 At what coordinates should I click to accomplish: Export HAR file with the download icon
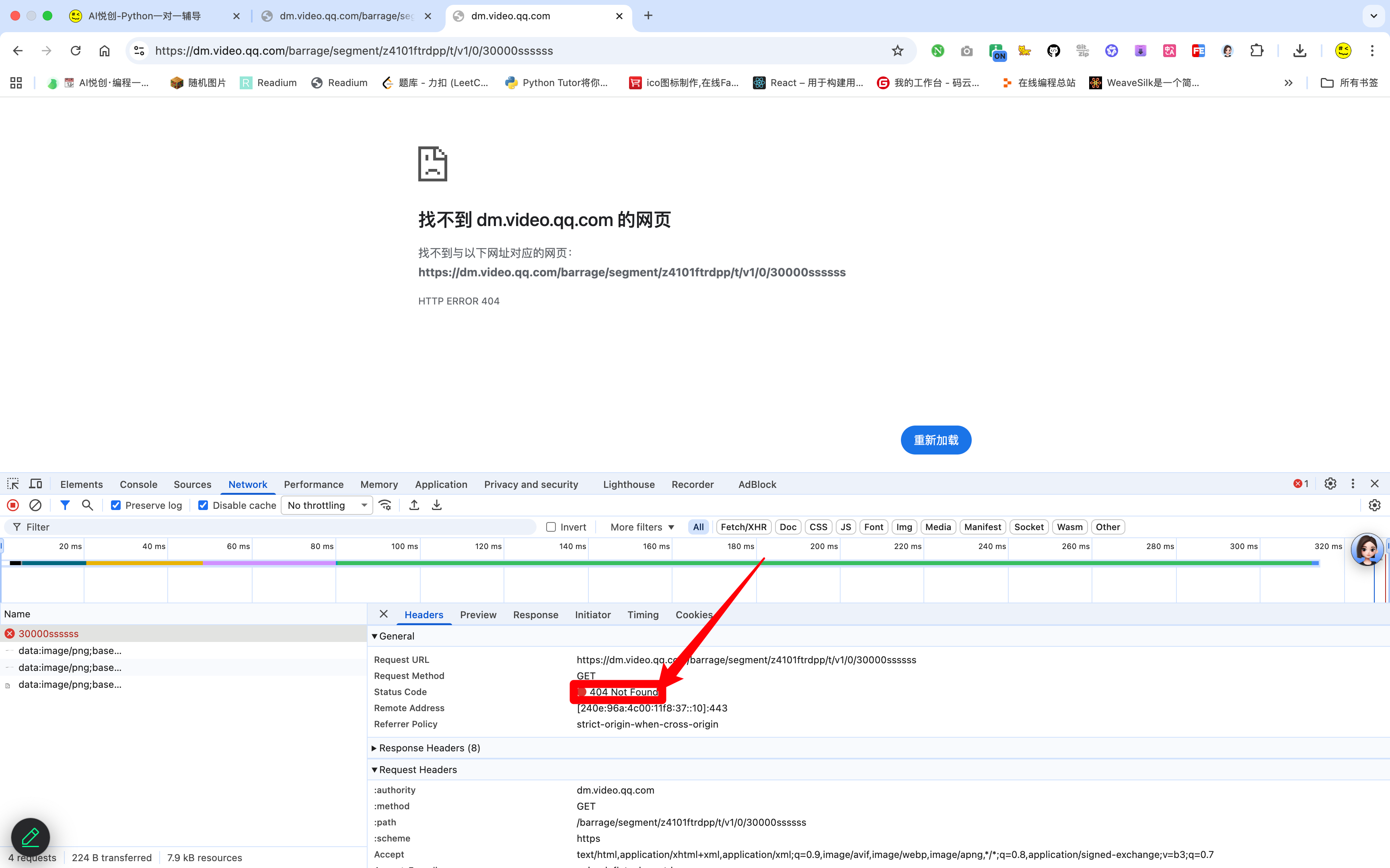coord(437,505)
